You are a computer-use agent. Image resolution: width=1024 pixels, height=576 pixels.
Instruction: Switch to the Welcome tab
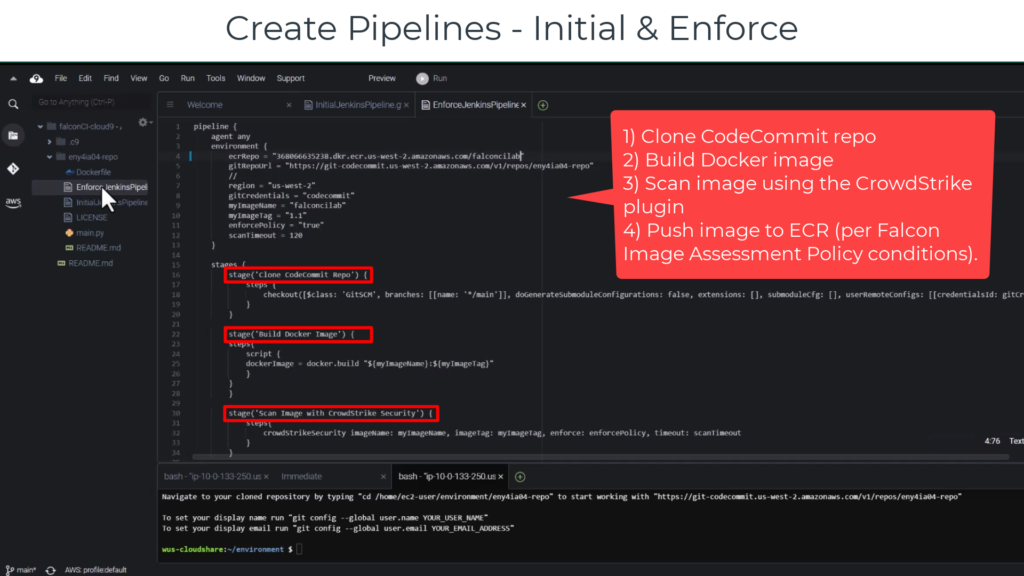(205, 105)
